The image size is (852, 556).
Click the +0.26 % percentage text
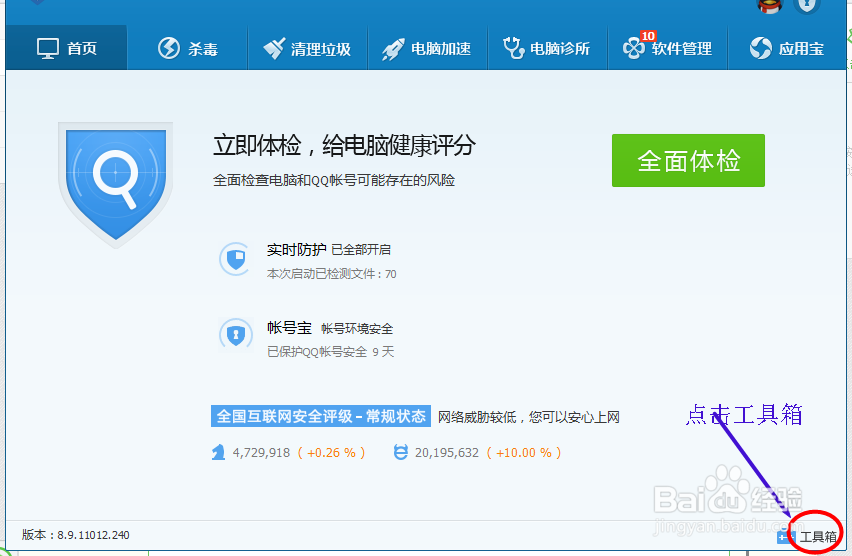coord(331,453)
